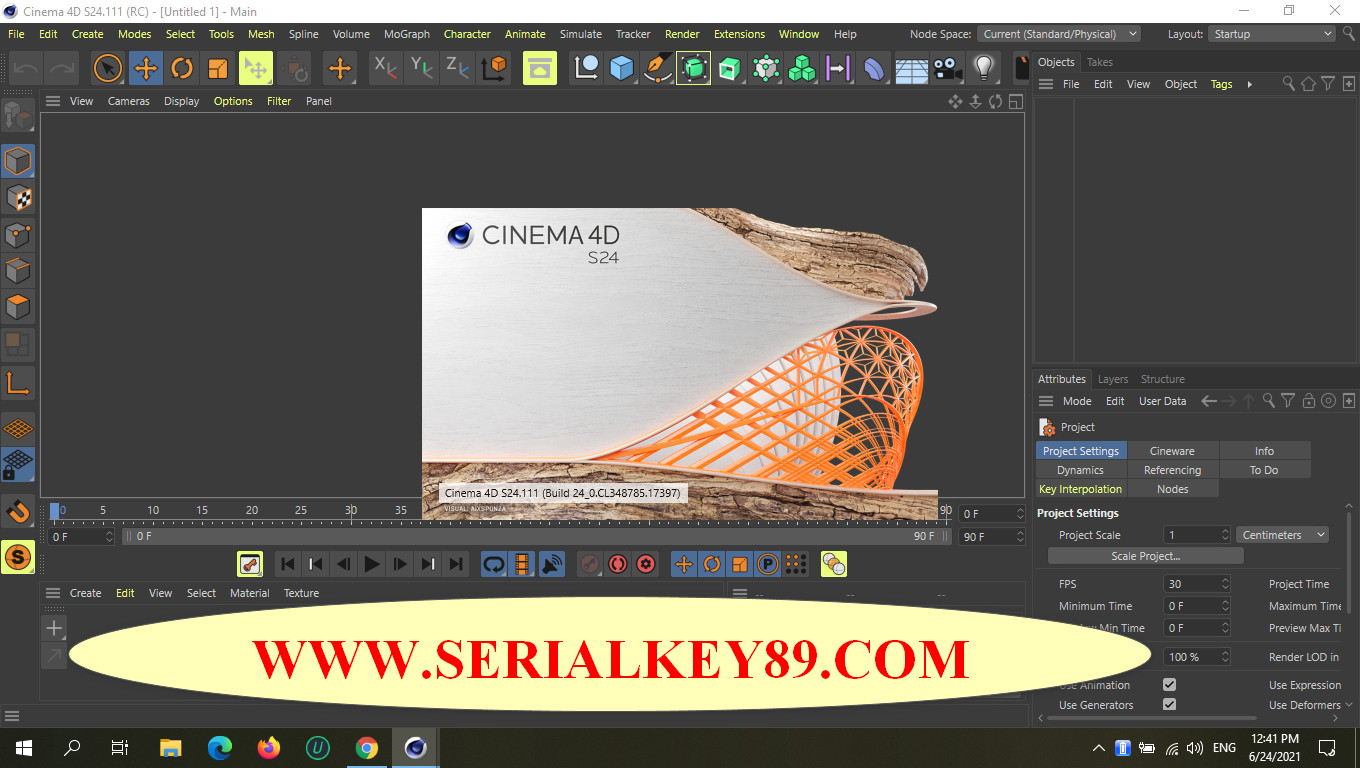Open the MoGraph menu

click(x=406, y=34)
